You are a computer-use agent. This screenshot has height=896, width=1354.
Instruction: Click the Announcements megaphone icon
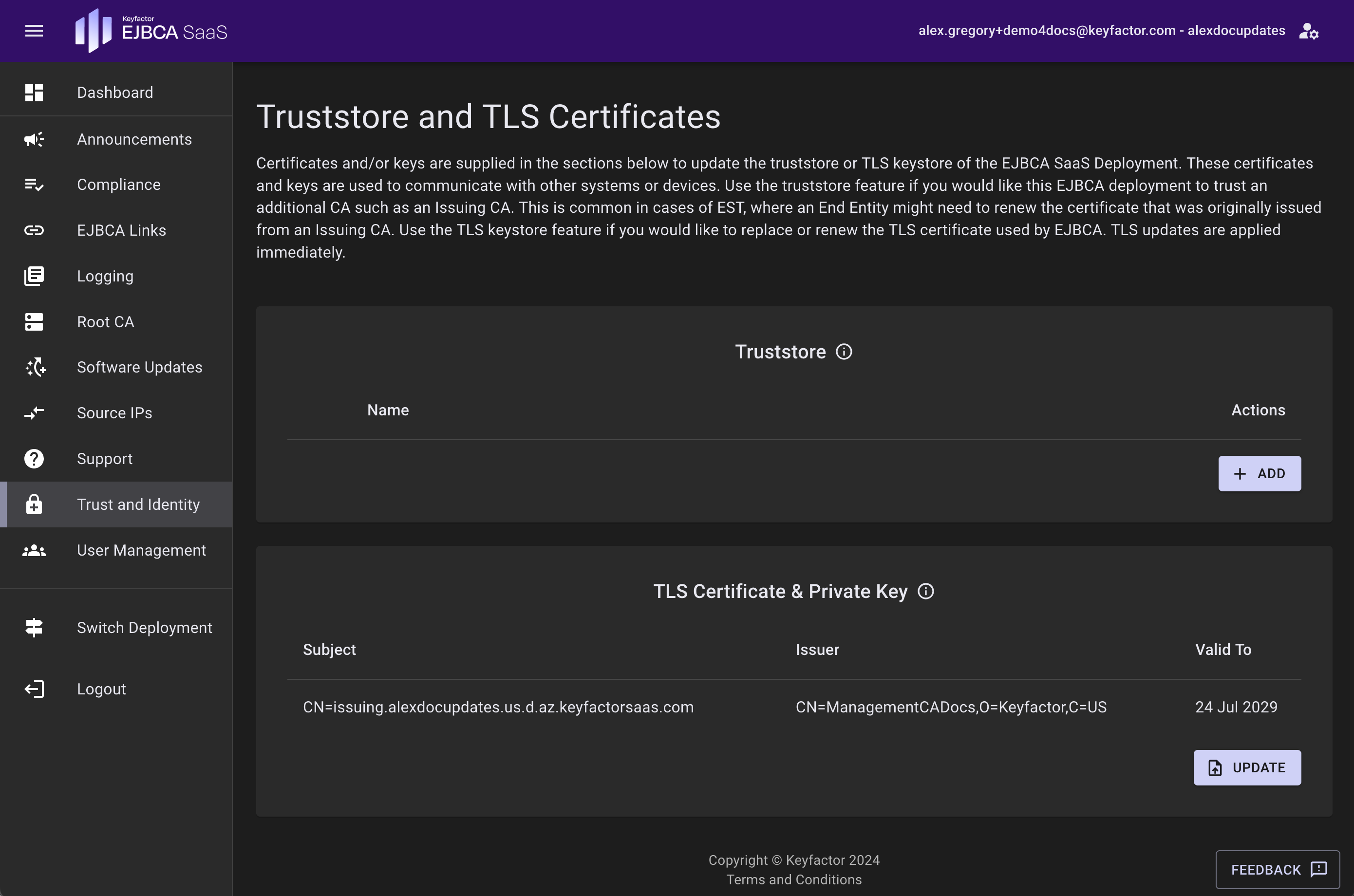(x=34, y=139)
